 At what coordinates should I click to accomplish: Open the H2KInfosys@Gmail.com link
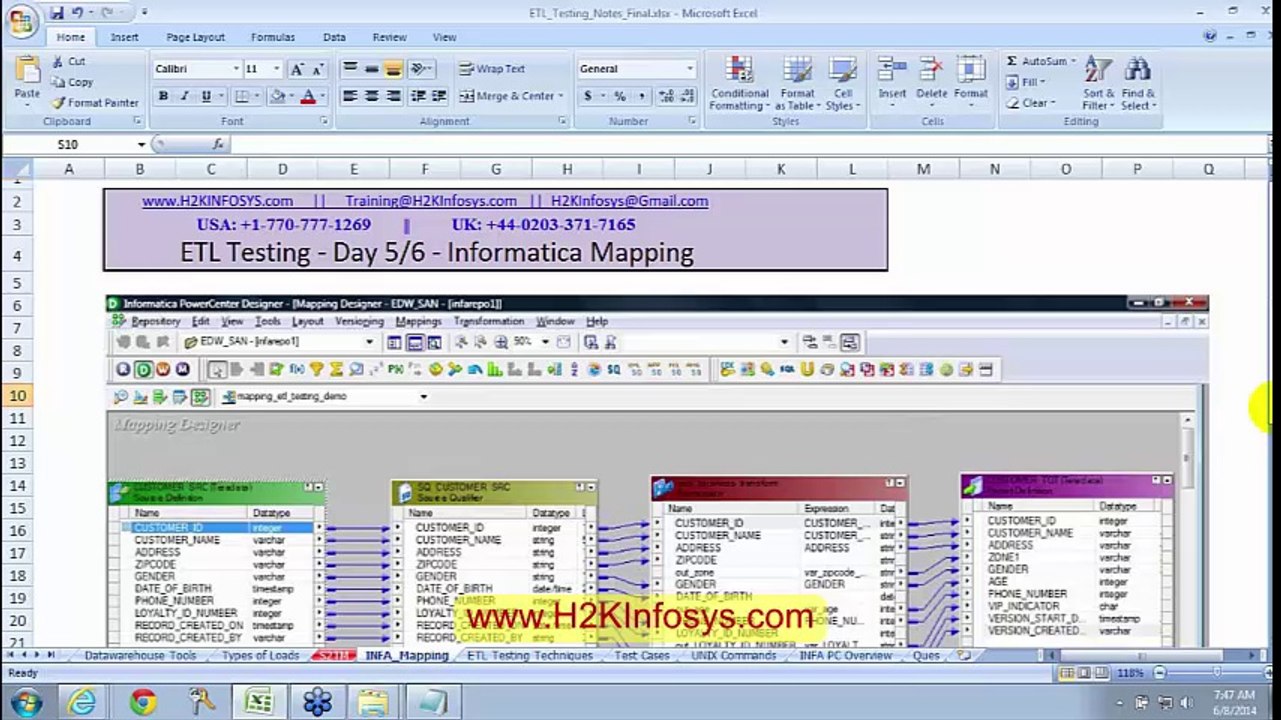coord(629,201)
